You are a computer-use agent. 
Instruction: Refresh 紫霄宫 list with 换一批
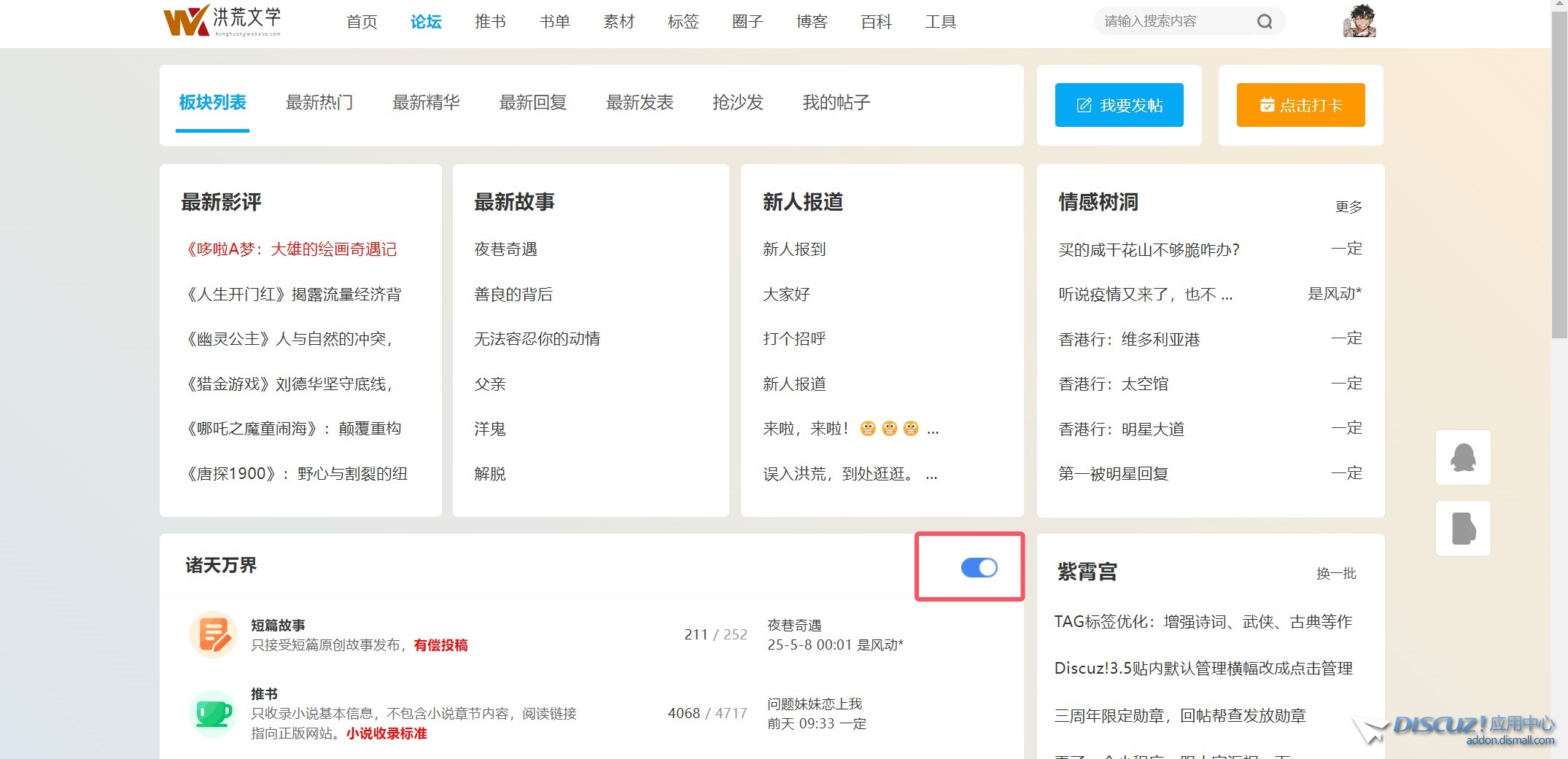click(1335, 574)
